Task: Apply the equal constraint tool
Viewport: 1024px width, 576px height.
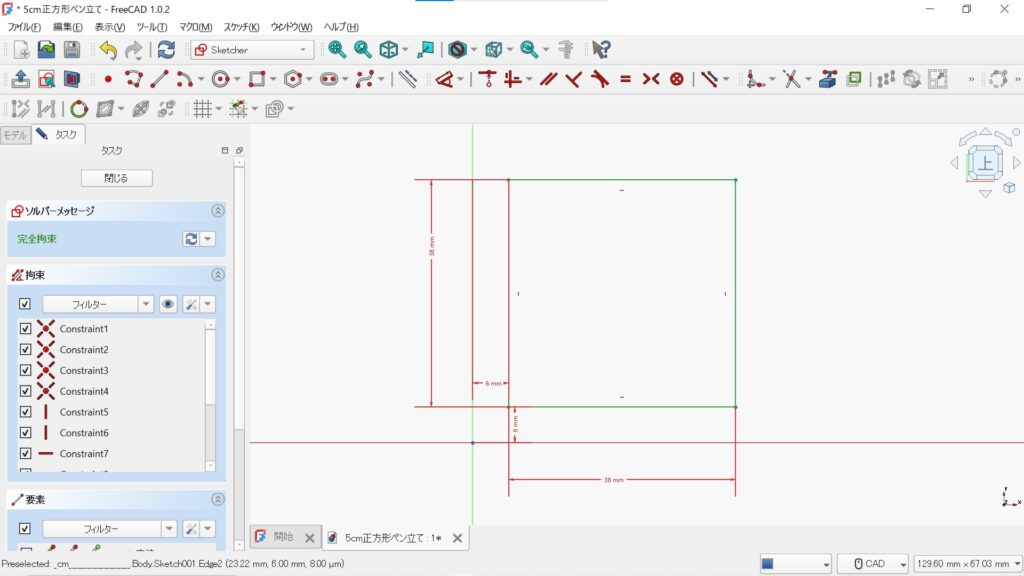Action: 625,79
